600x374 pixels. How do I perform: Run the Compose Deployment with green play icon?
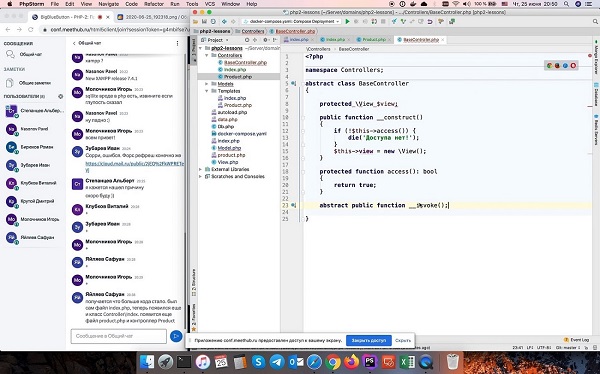[347, 22]
